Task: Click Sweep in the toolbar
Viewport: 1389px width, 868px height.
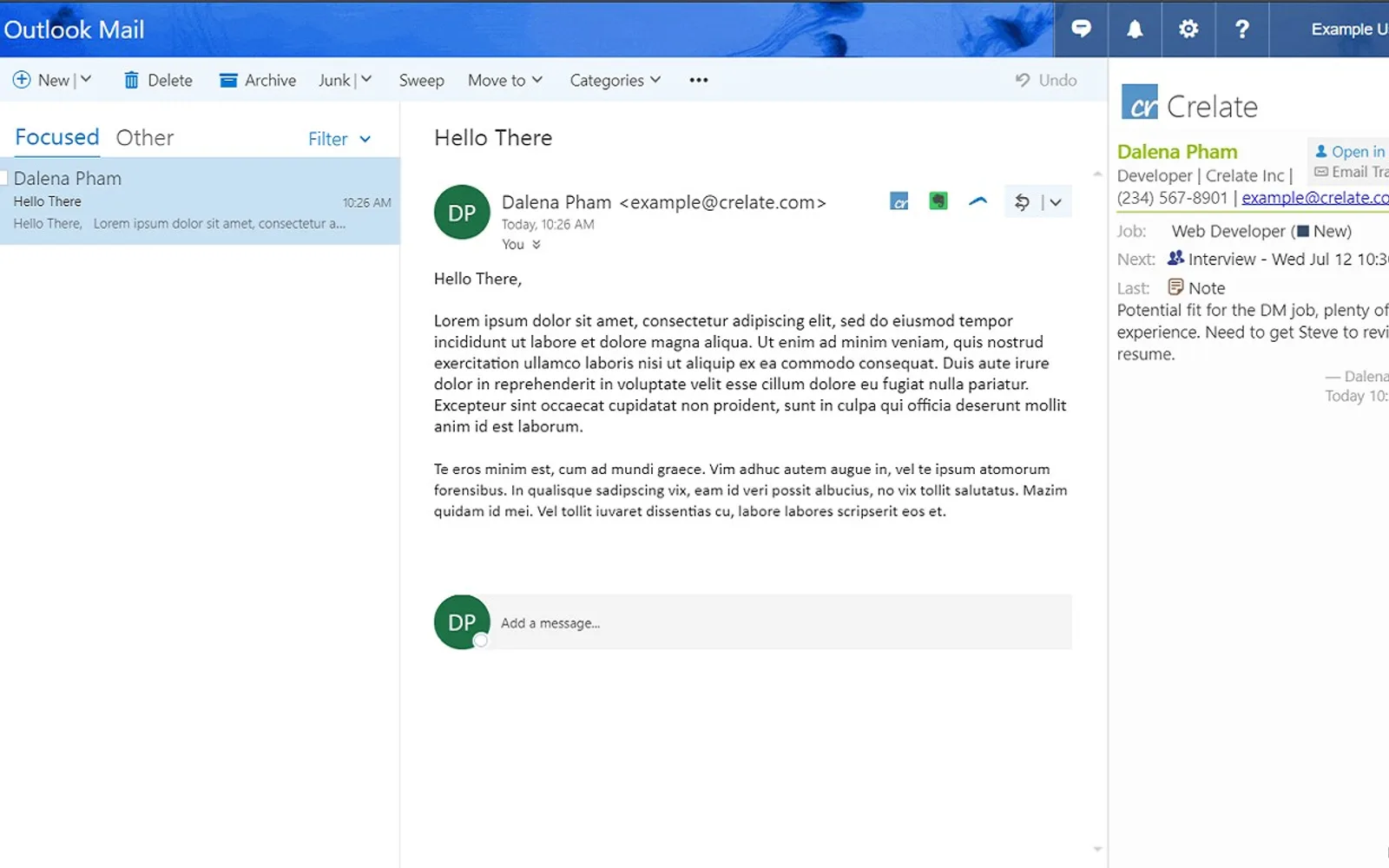Action: [421, 80]
